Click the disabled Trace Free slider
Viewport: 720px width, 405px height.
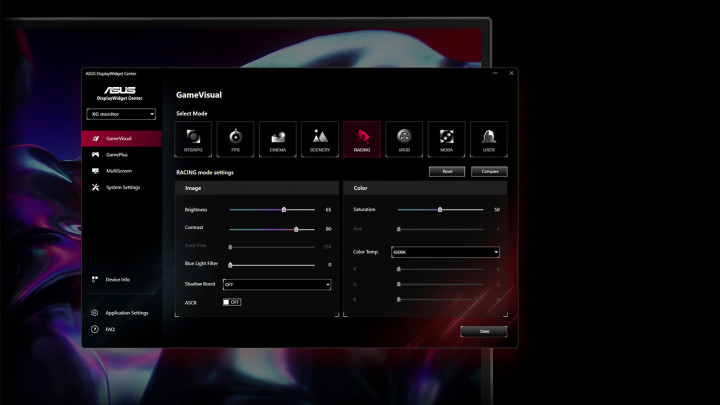pyautogui.click(x=272, y=247)
